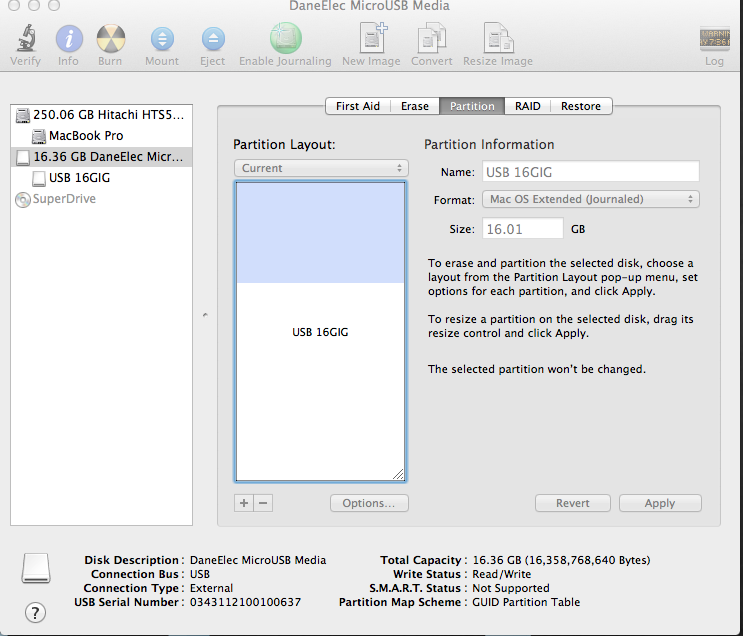Click the Revert button
Screen dimensions: 743x636
tap(573, 503)
